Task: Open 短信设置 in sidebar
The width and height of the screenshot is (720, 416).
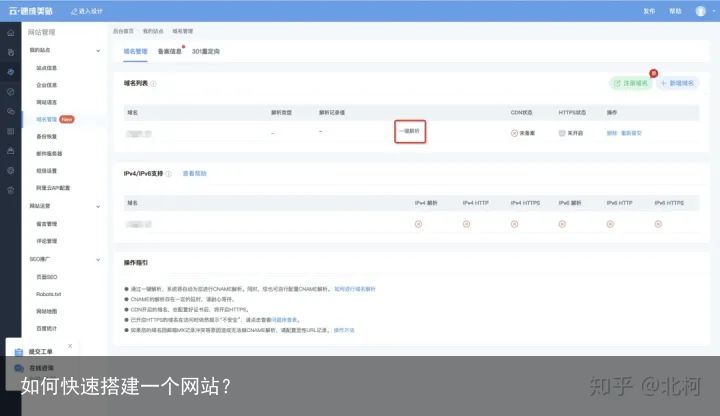Action: (46, 171)
